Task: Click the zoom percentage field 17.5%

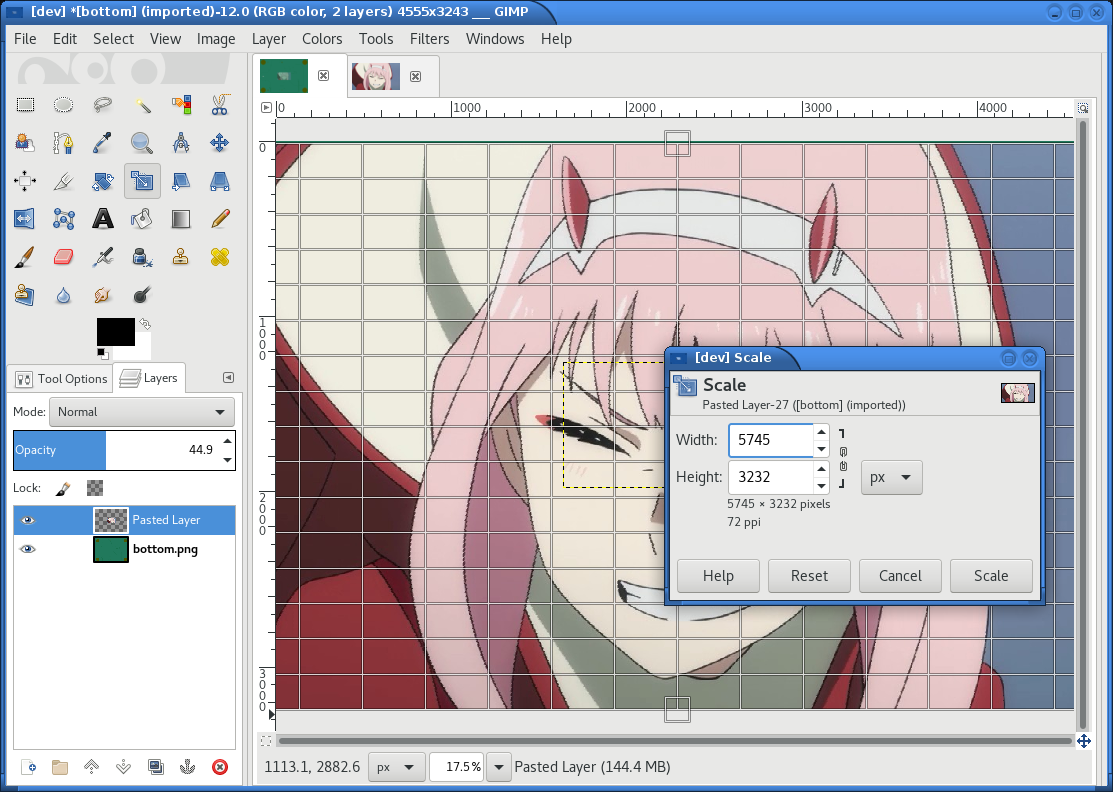Action: [x=456, y=767]
